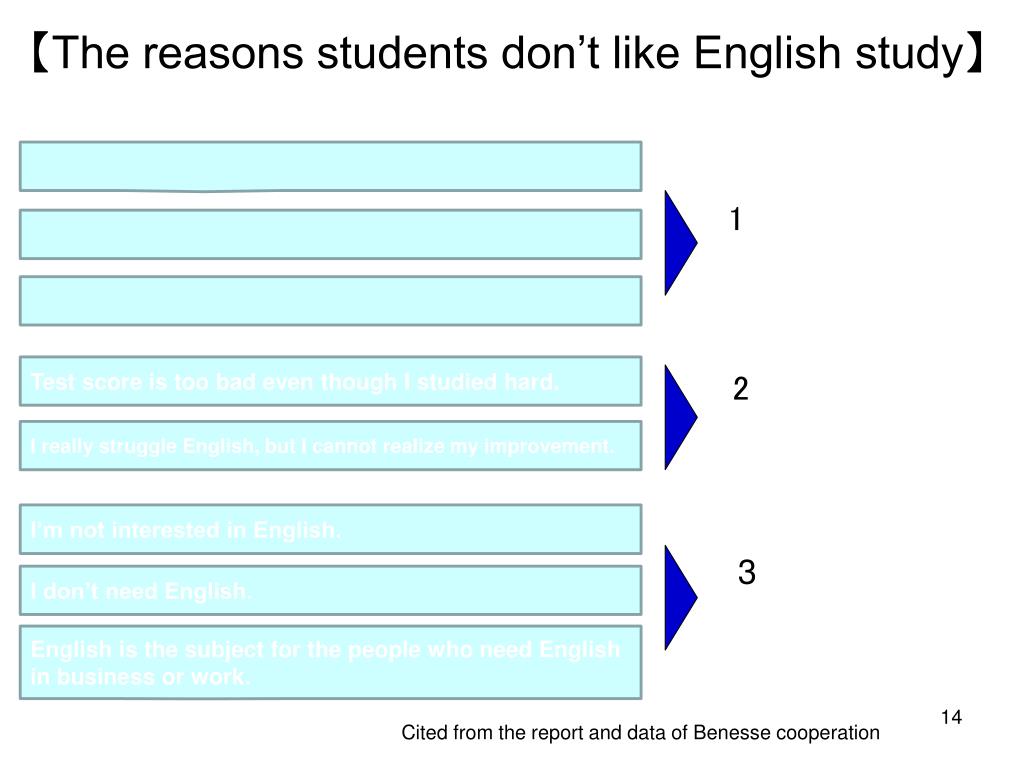Click the blue arrow beside number 1
This screenshot has height=768, width=1024.
point(680,243)
